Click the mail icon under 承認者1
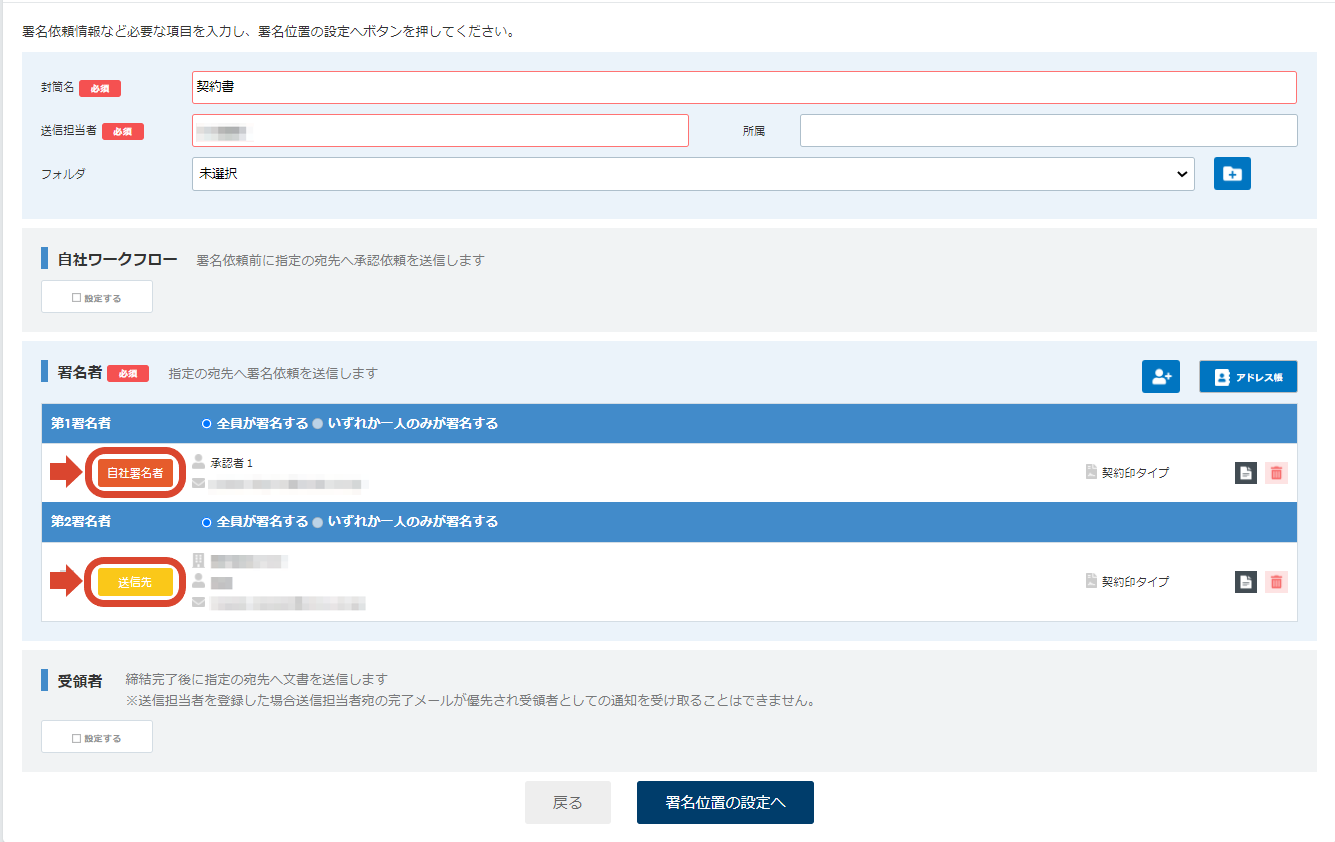 [x=198, y=483]
